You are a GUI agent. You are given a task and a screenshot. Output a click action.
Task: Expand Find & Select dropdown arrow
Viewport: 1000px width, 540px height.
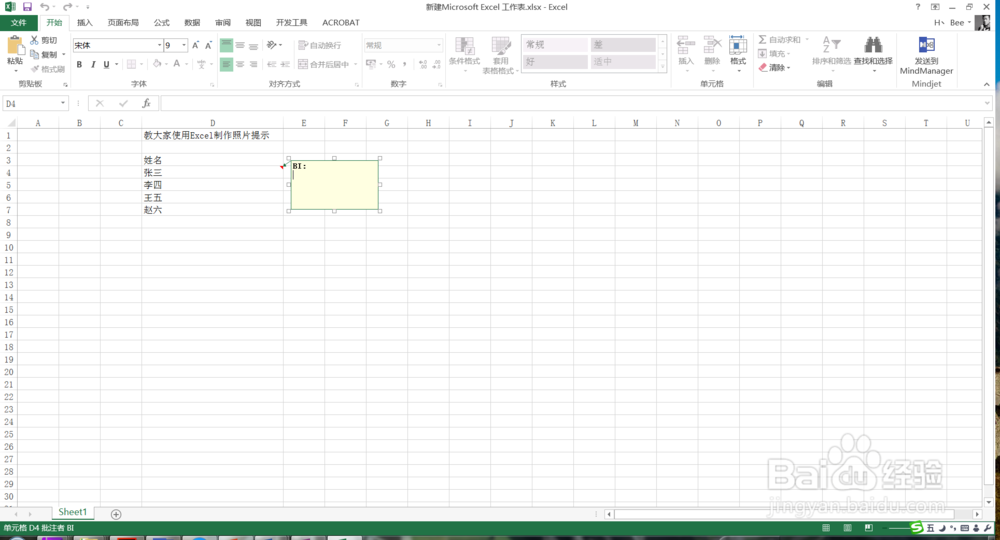(x=873, y=70)
